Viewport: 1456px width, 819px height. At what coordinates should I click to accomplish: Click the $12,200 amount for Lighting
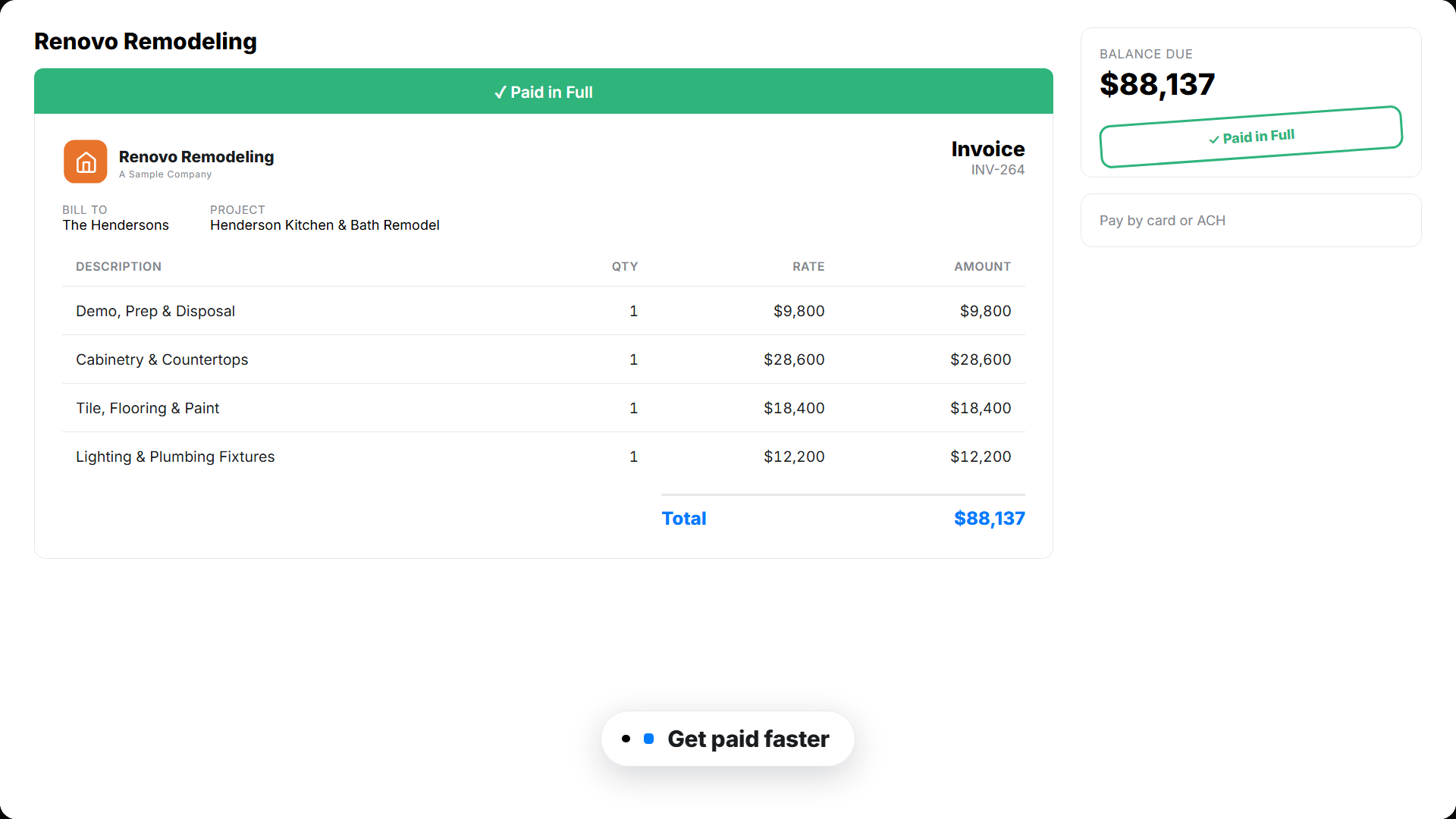[x=981, y=457]
